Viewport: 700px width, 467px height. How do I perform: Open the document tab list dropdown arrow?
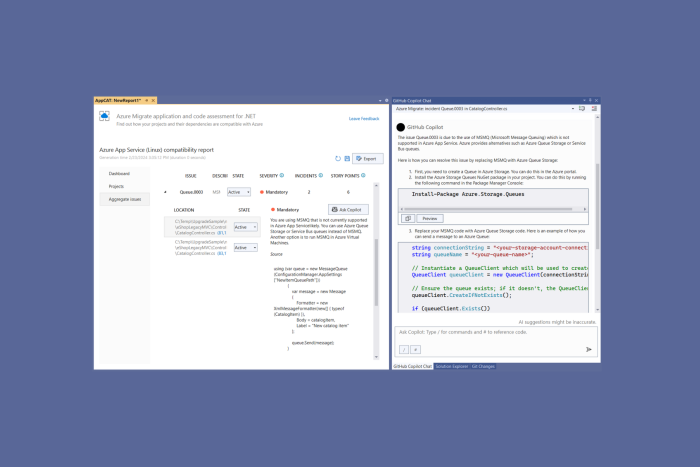tap(380, 100)
